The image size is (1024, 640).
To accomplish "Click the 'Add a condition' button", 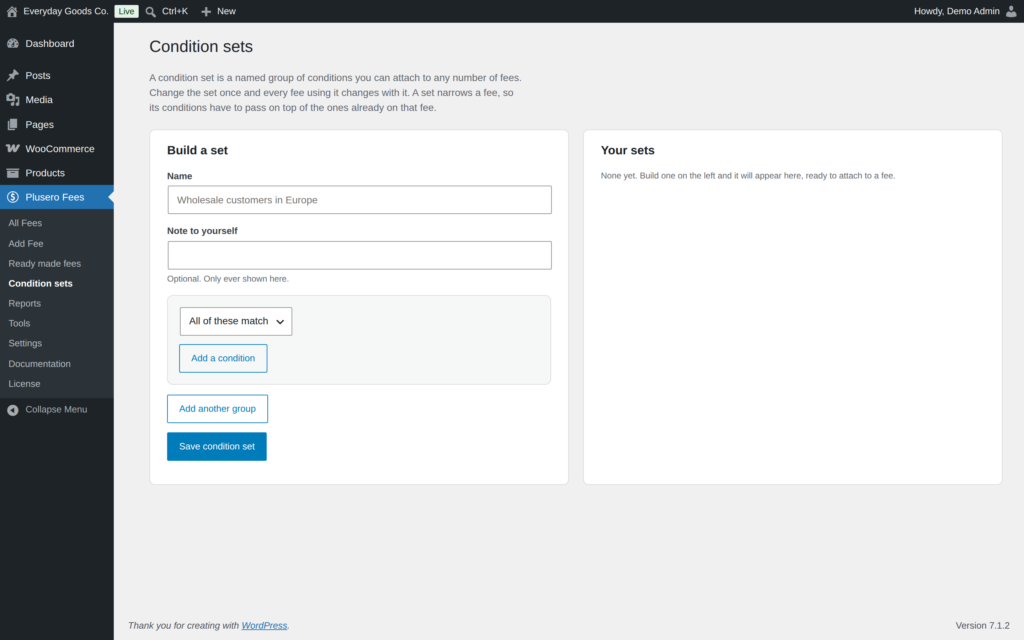I will (x=223, y=358).
